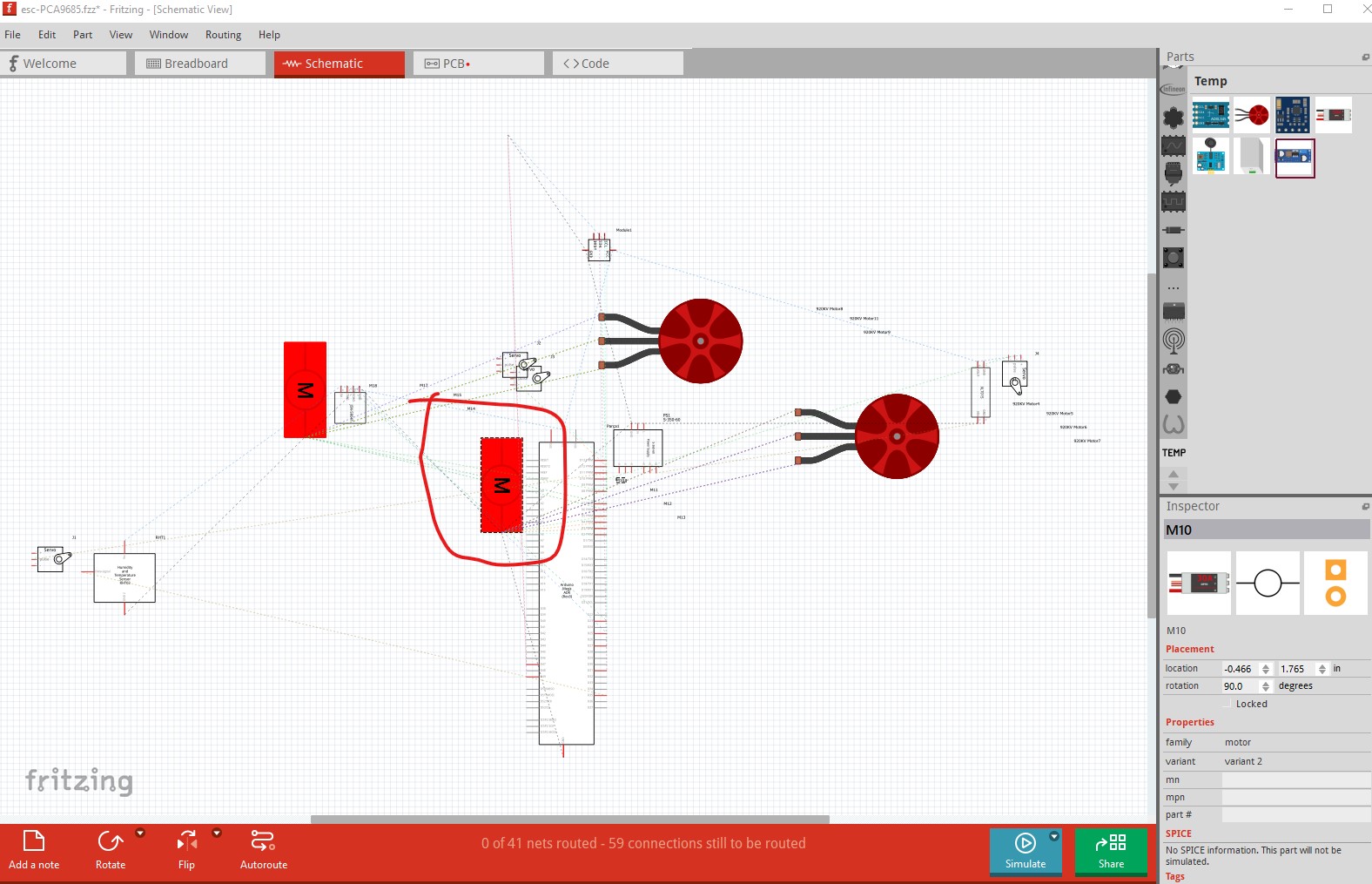Switch to the Breadboard tab

pyautogui.click(x=200, y=64)
